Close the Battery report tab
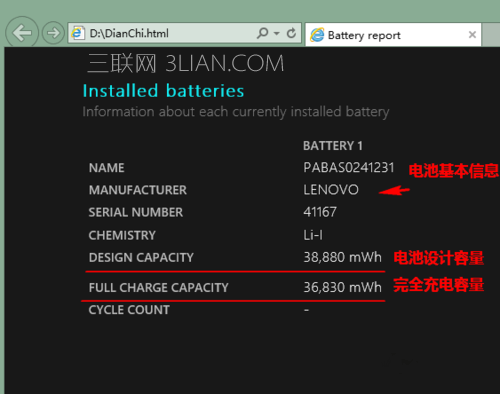Image resolution: width=500 pixels, height=394 pixels. [x=472, y=35]
